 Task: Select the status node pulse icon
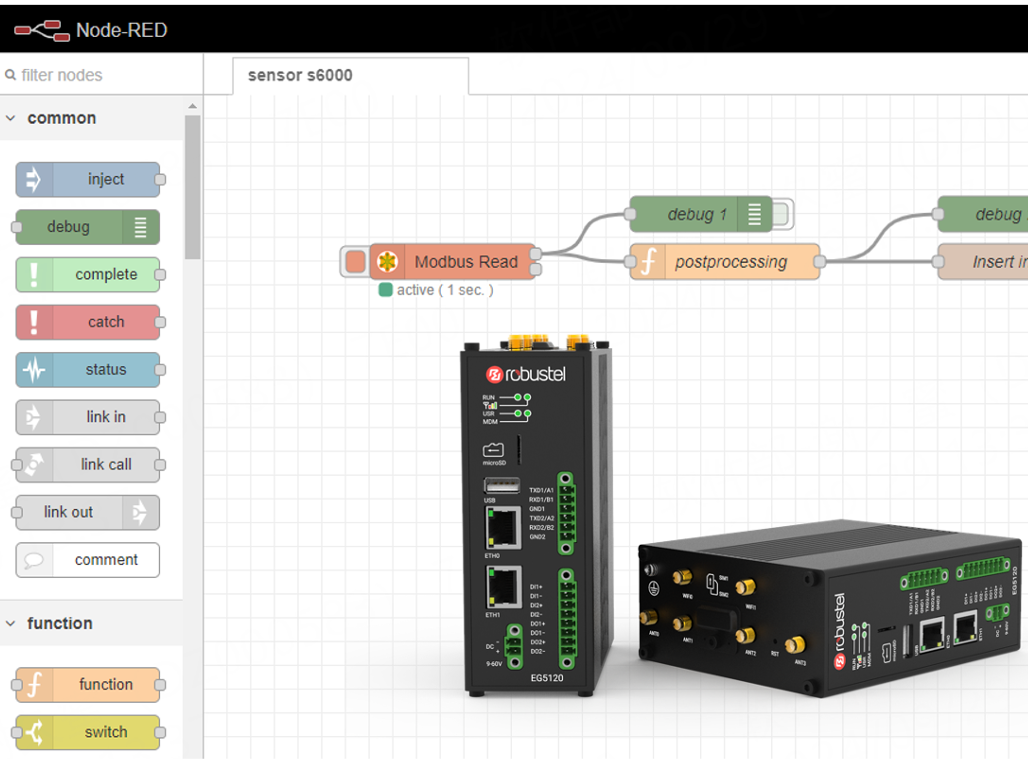point(34,370)
